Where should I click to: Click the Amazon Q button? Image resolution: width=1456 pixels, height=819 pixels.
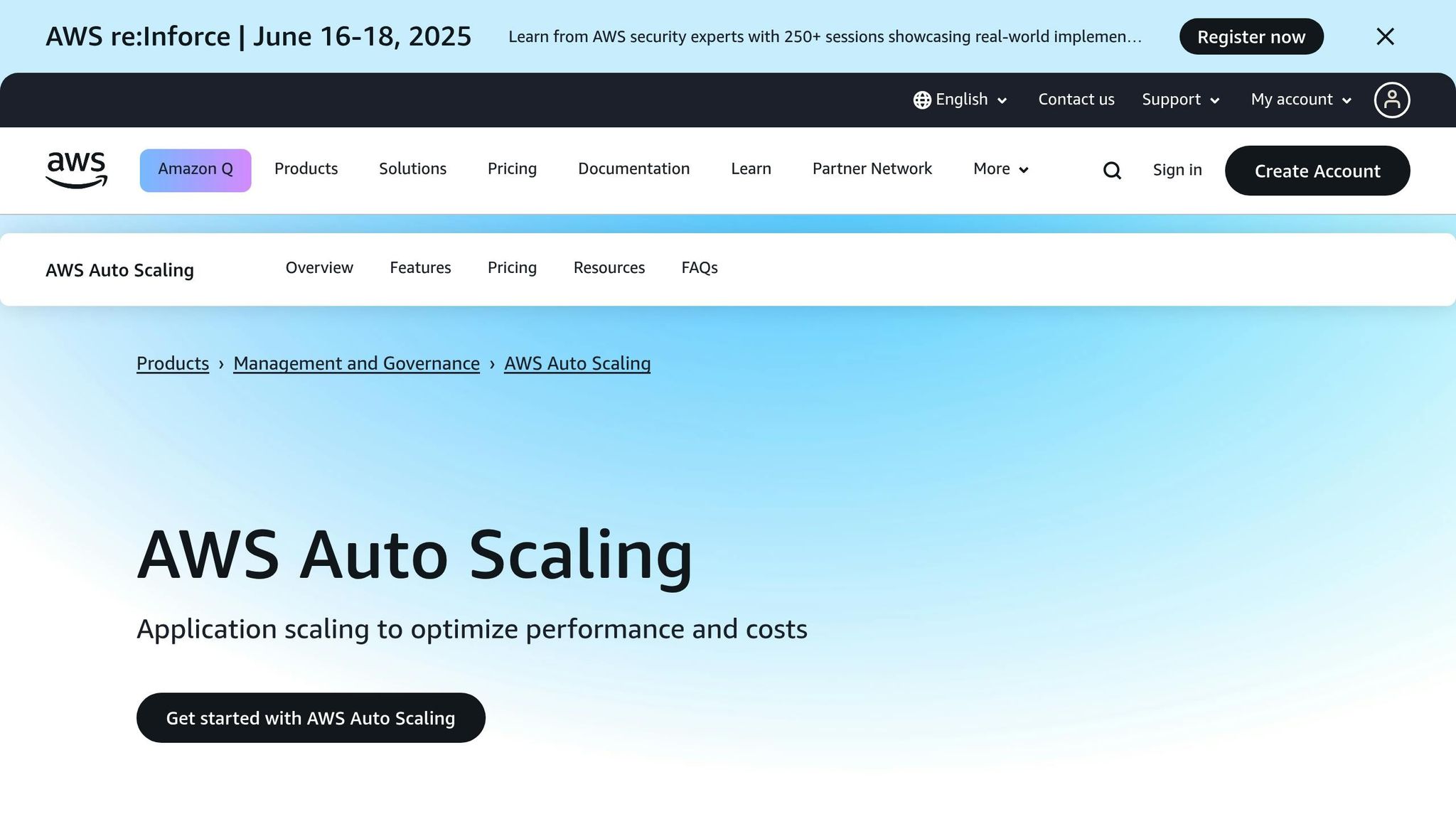point(196,170)
